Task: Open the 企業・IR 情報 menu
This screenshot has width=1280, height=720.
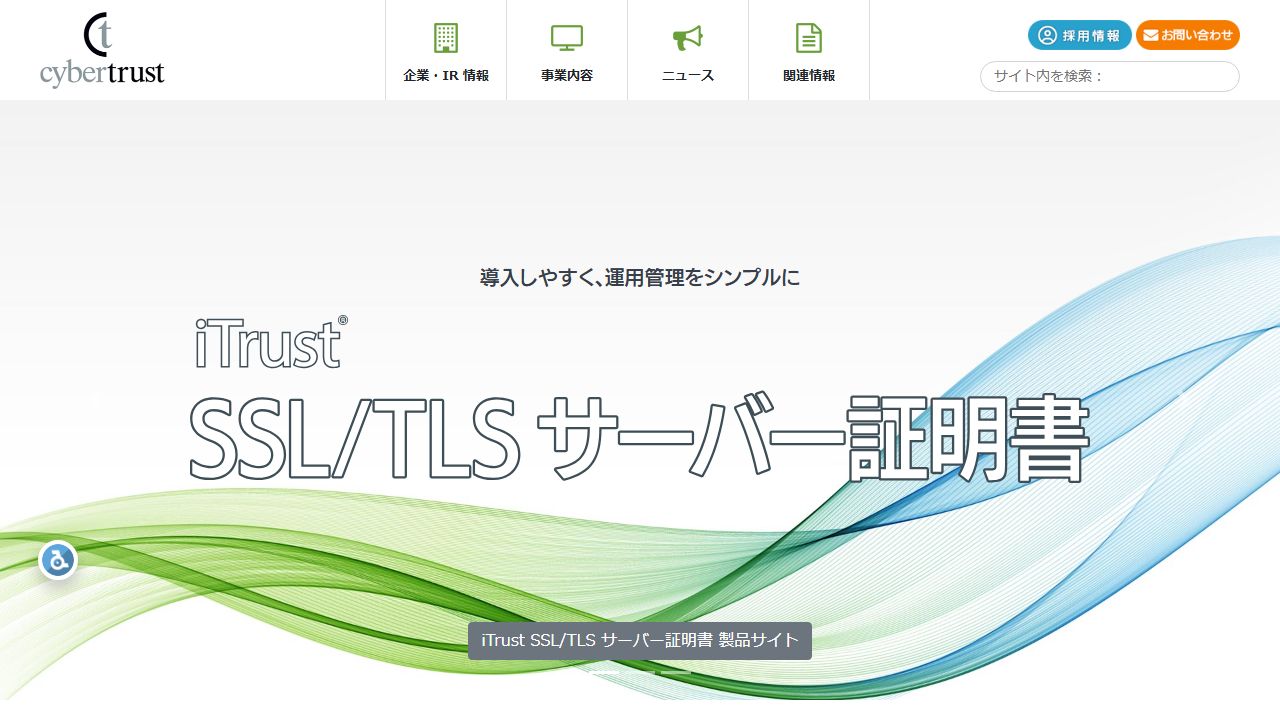Action: coord(446,50)
